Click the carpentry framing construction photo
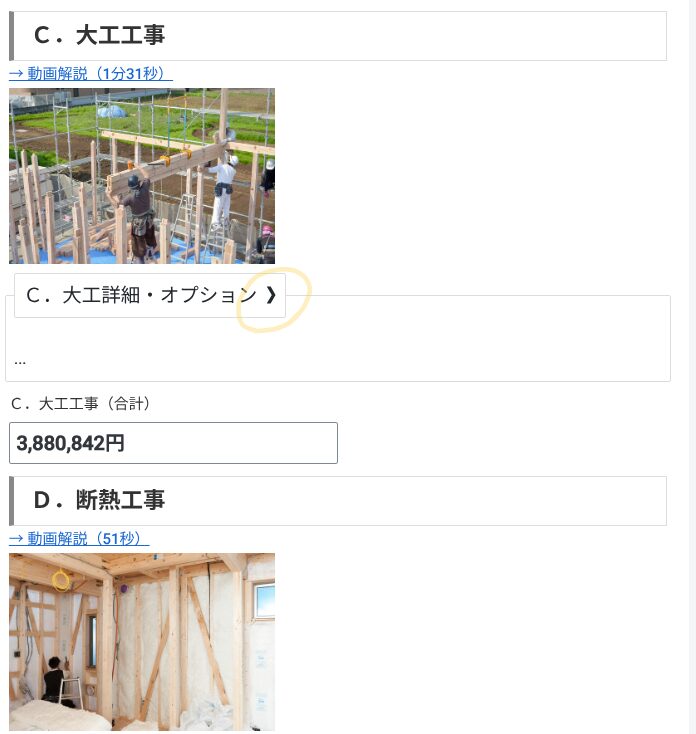 click(142, 176)
